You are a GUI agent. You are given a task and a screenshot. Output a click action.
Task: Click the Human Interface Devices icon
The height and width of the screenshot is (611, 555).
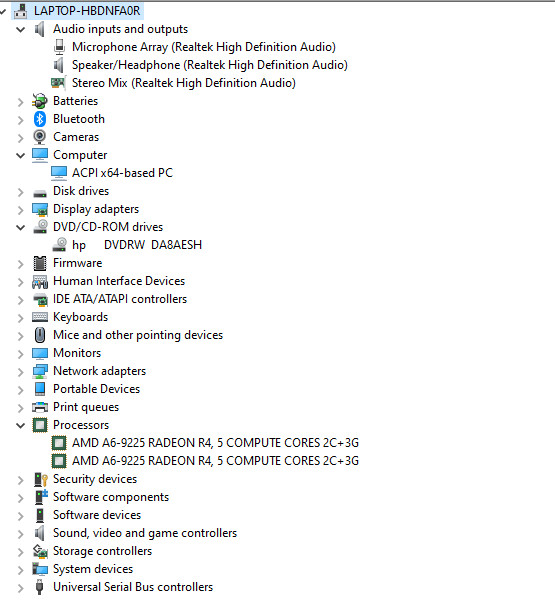tap(40, 281)
